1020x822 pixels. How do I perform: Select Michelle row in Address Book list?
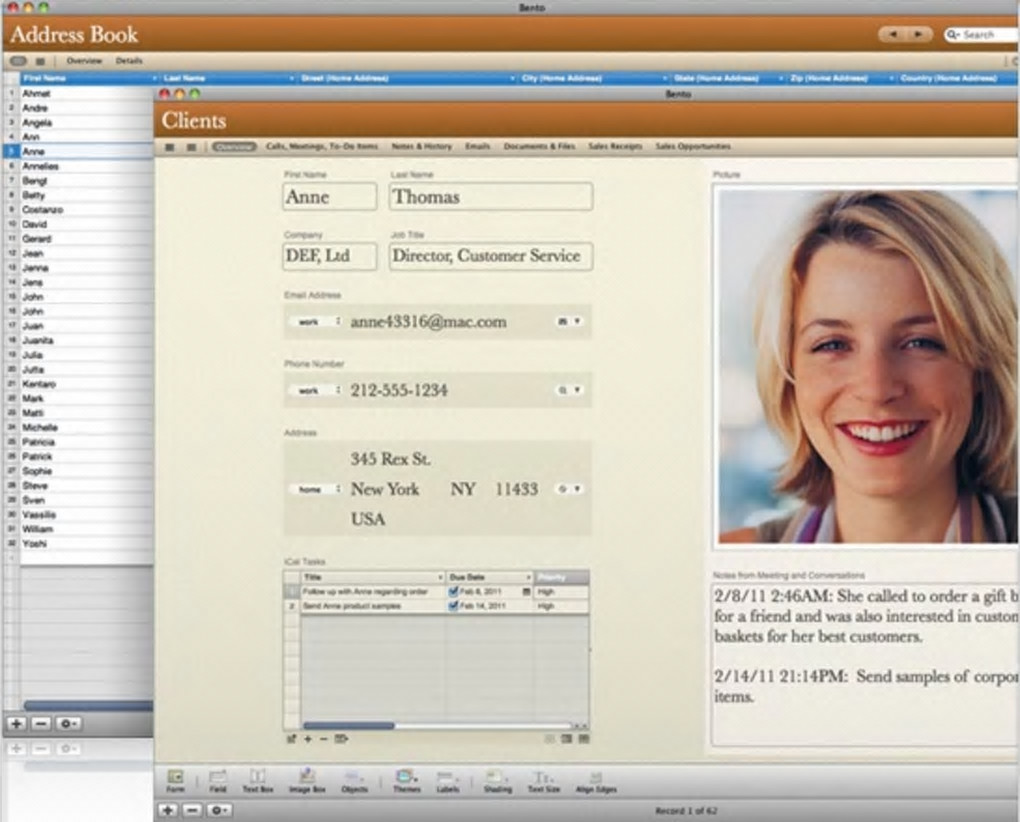tap(78, 428)
